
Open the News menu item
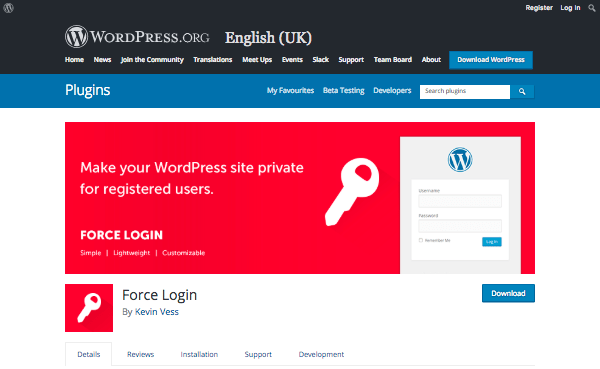coord(102,60)
